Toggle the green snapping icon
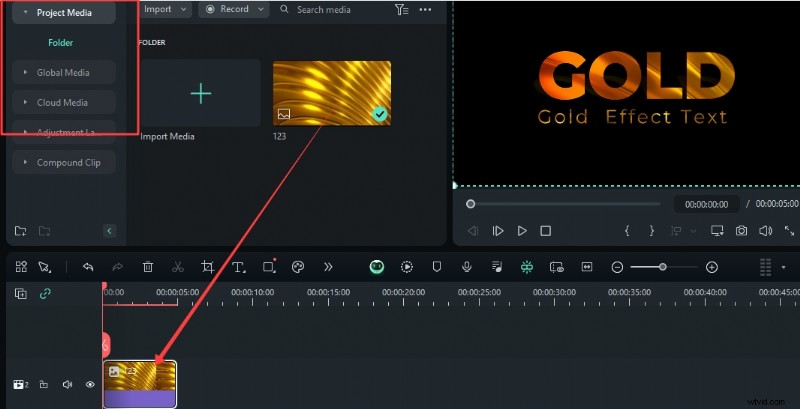This screenshot has height=409, width=800. (x=527, y=267)
